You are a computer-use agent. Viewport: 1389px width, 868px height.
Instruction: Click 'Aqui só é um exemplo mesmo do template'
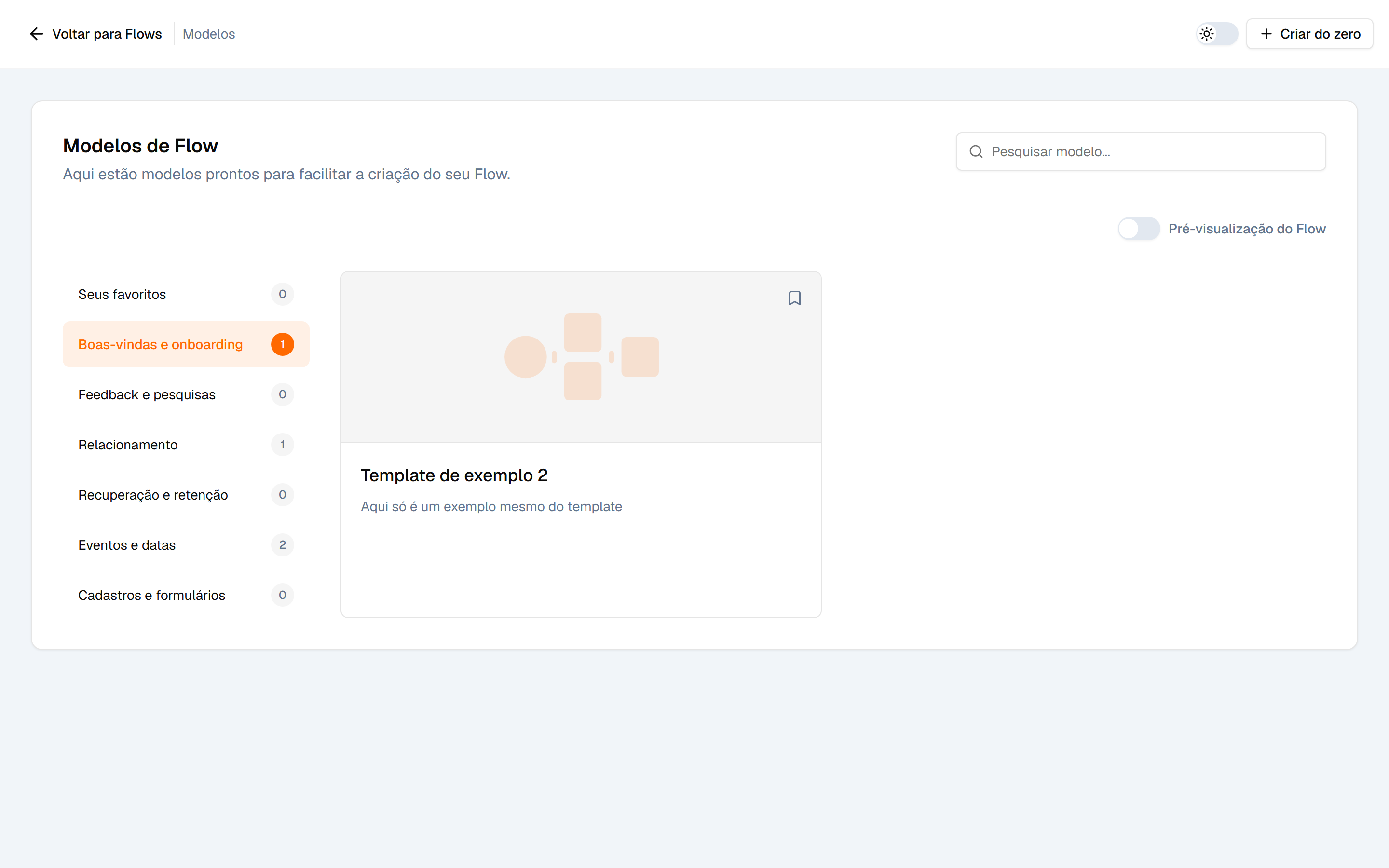[x=491, y=506]
